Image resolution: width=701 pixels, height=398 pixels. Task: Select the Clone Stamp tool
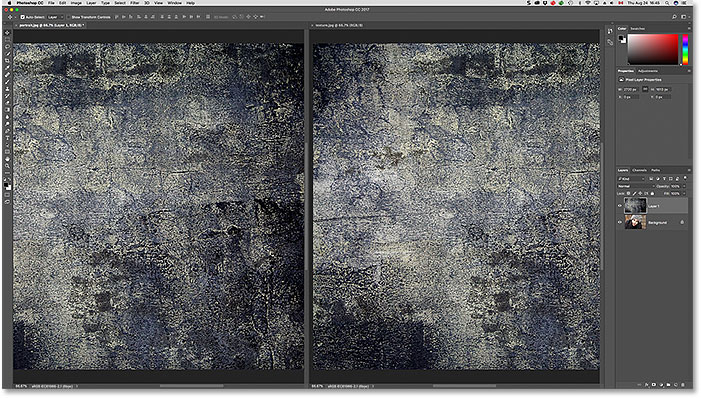coord(7,89)
